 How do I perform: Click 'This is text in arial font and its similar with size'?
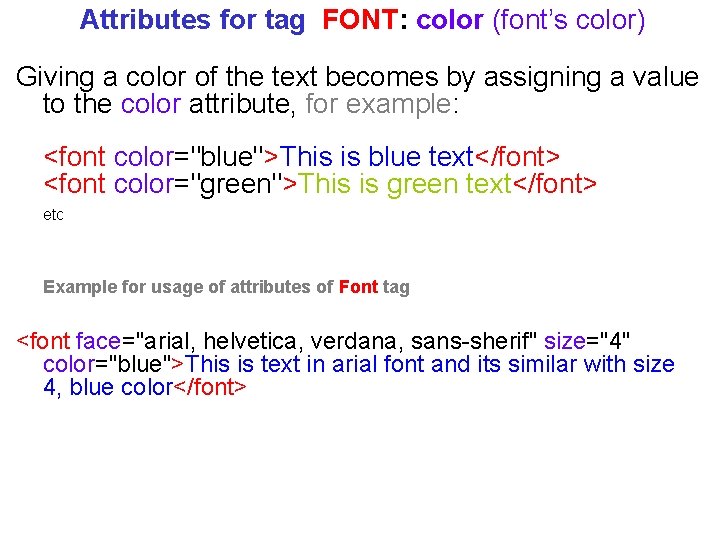[x=430, y=365]
